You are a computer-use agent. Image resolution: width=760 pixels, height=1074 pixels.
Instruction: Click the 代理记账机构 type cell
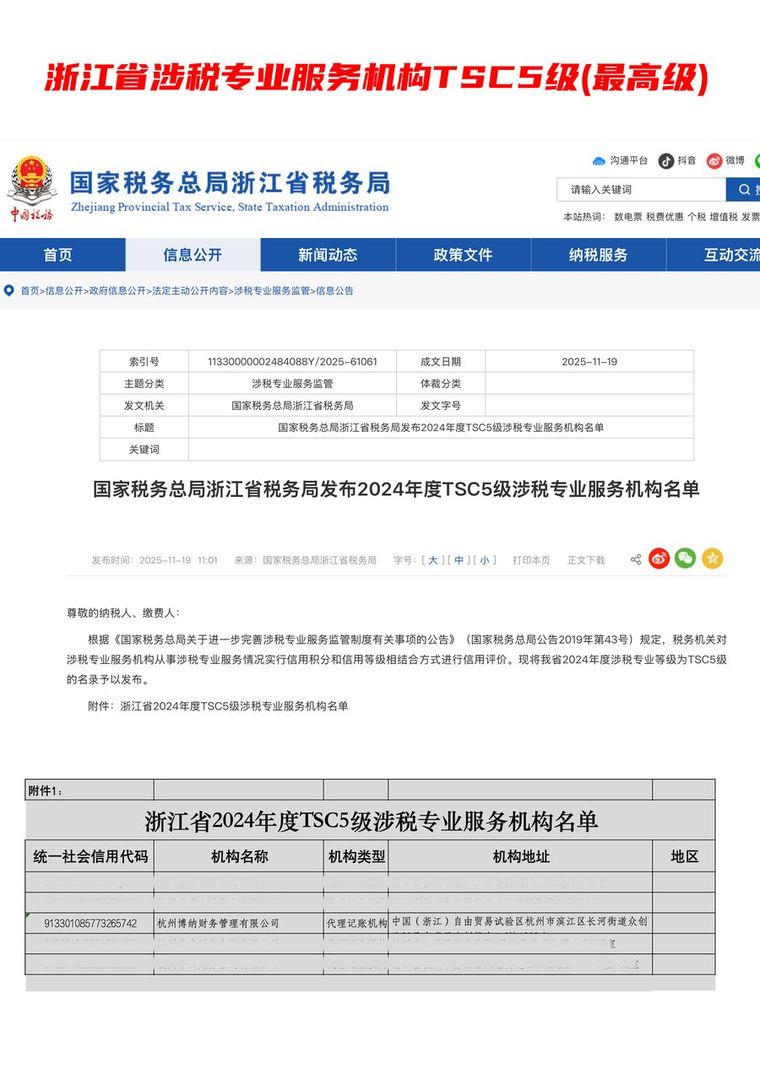[357, 923]
